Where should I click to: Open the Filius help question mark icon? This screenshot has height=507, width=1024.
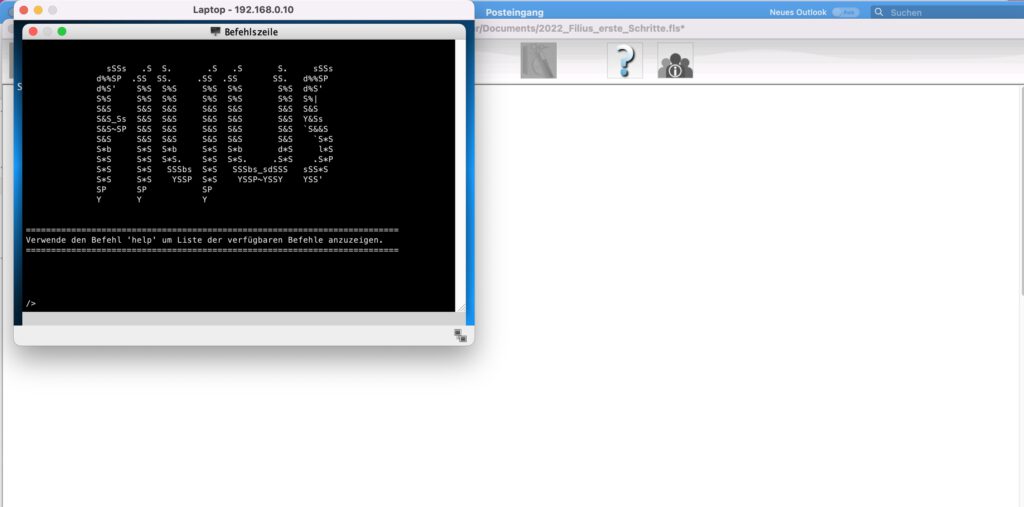[625, 61]
